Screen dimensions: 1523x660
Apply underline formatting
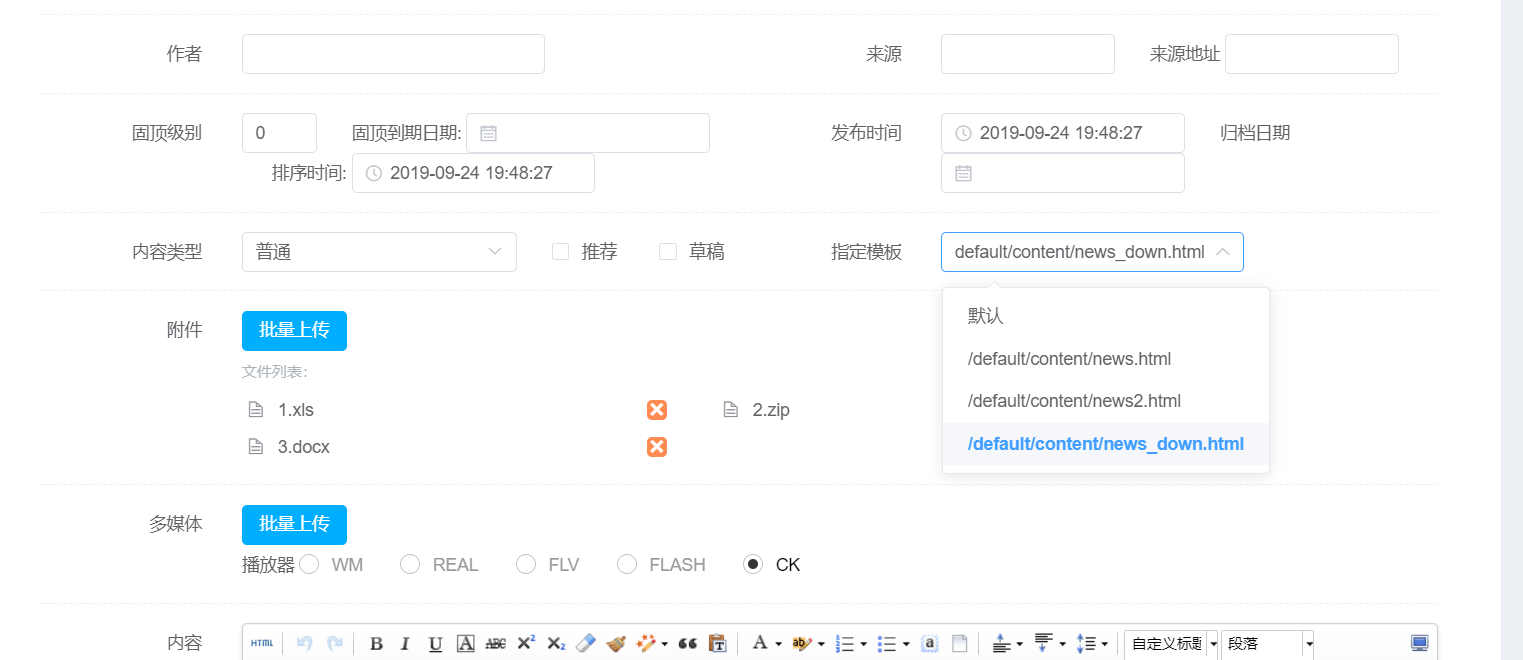435,643
